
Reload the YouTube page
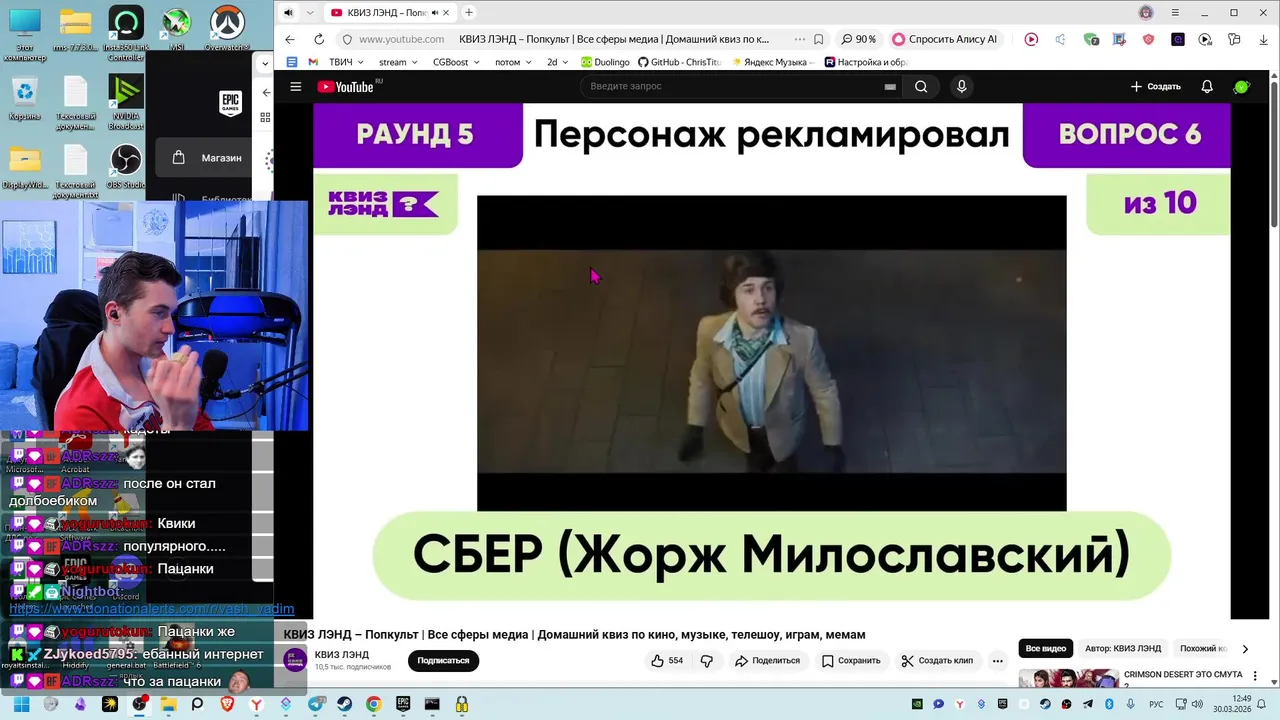(319, 39)
